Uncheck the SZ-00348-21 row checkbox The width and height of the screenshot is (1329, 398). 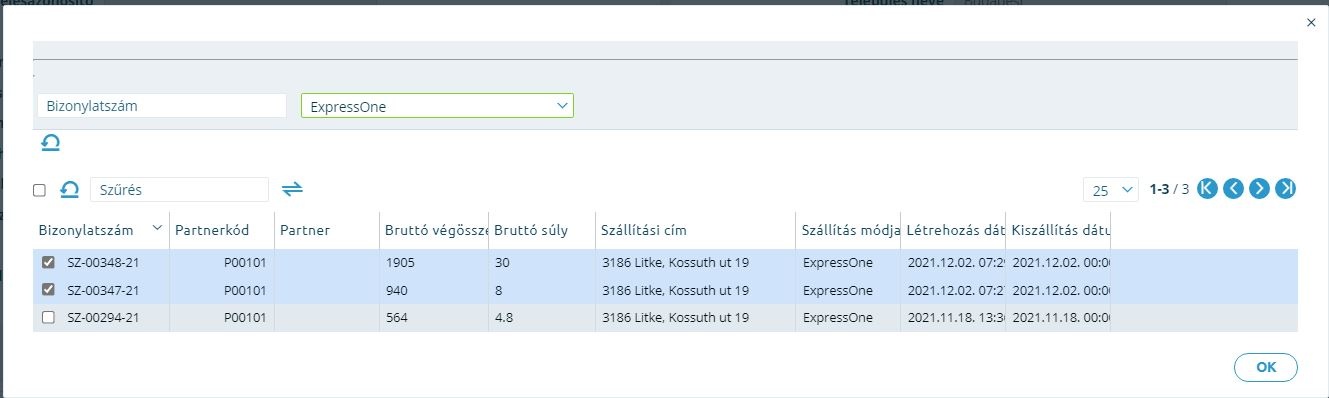coord(48,263)
